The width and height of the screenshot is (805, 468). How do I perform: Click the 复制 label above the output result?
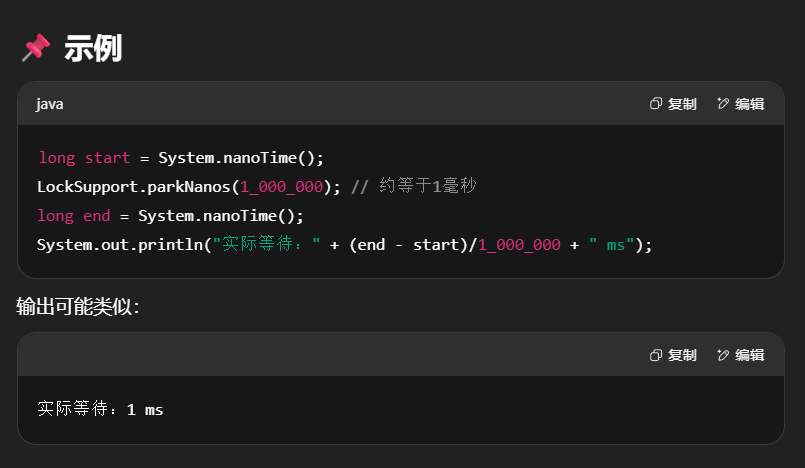[682, 355]
